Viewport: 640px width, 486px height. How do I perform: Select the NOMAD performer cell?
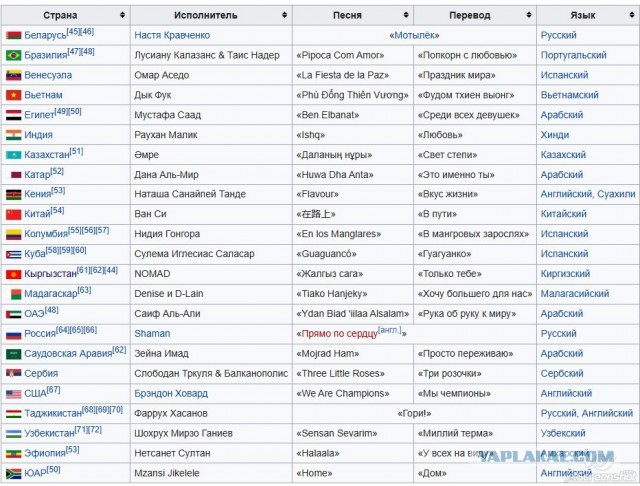pyautogui.click(x=211, y=274)
